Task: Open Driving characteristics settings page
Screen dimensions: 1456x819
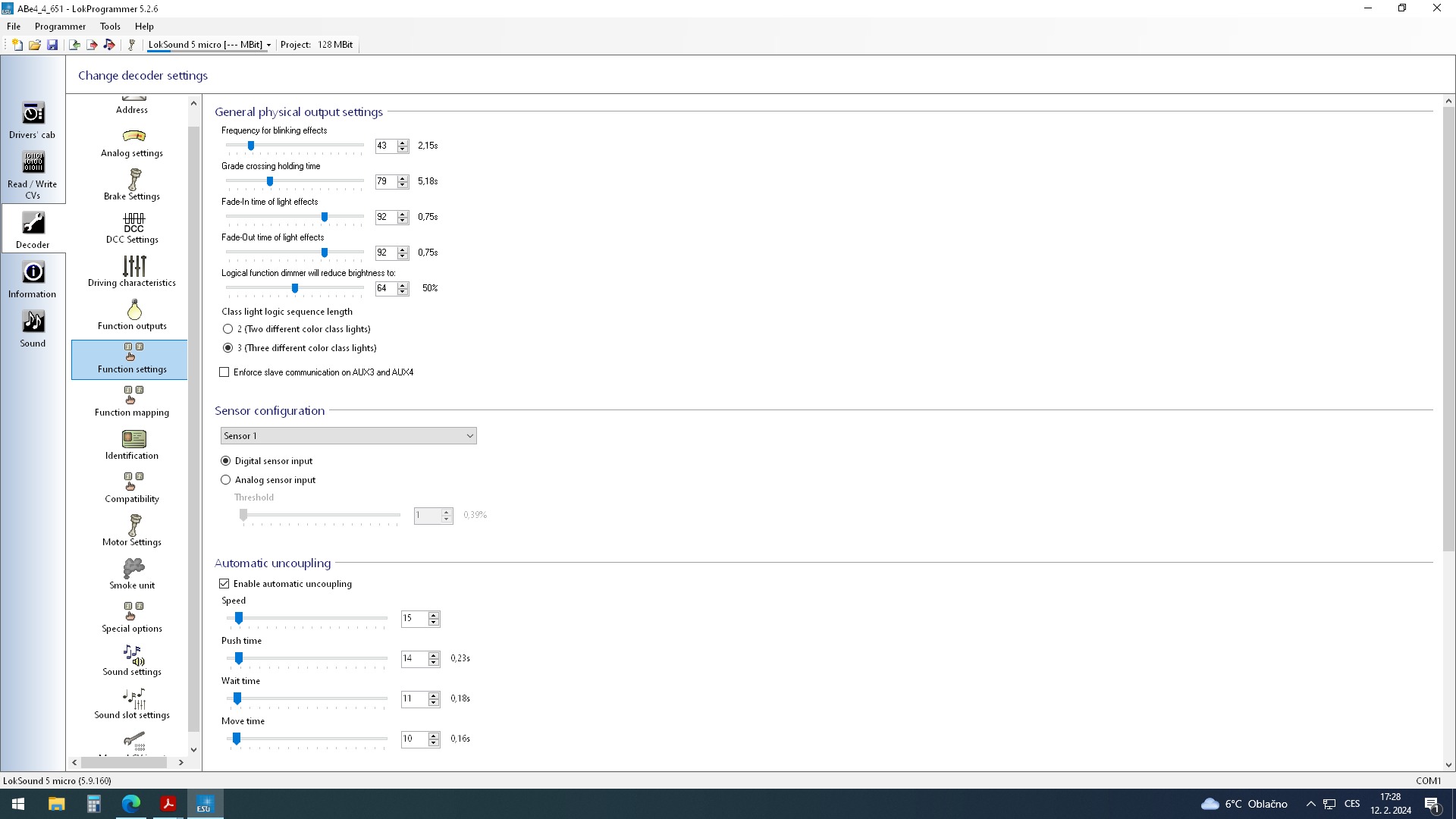Action: pos(132,272)
